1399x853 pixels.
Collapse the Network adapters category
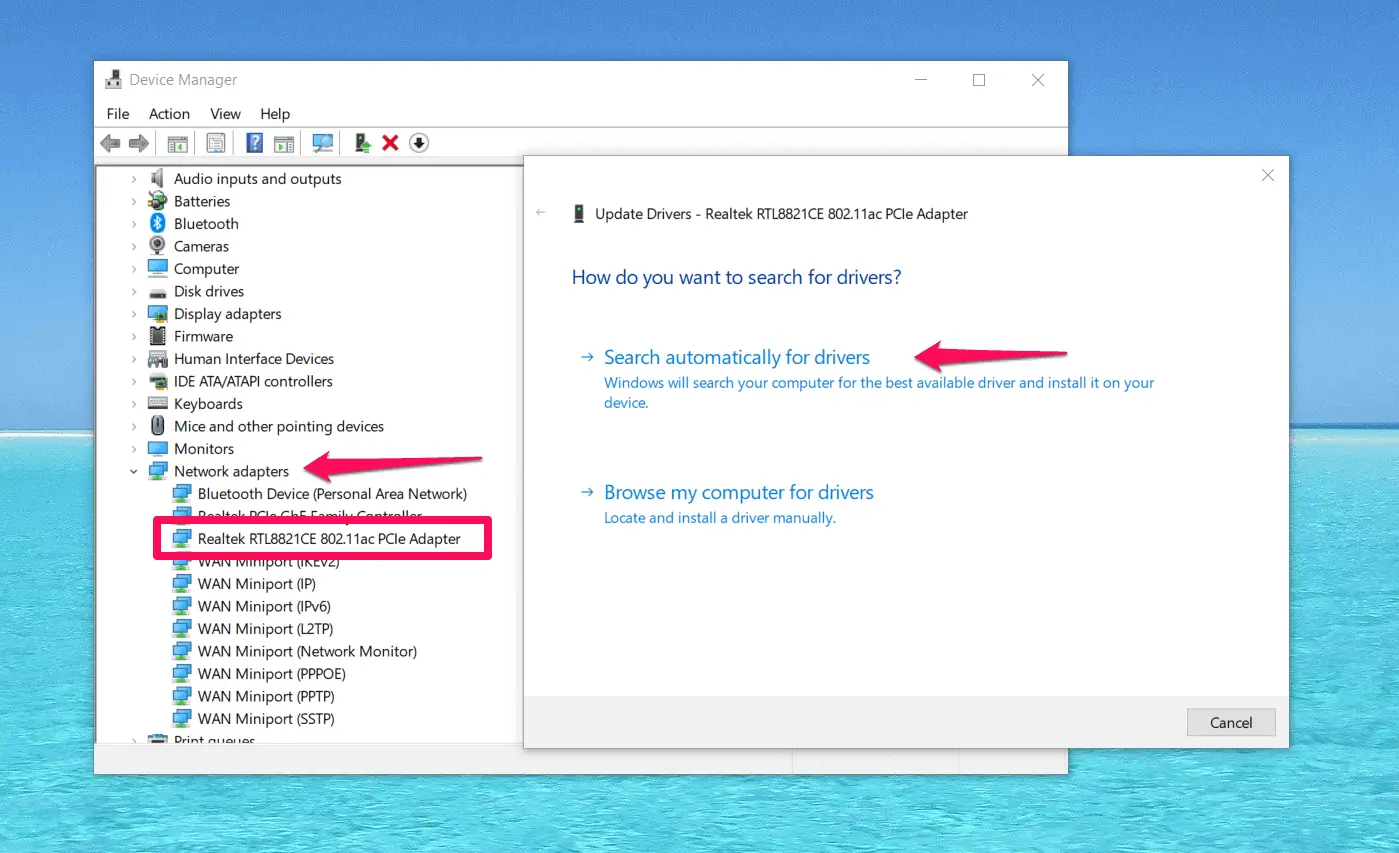pos(134,471)
